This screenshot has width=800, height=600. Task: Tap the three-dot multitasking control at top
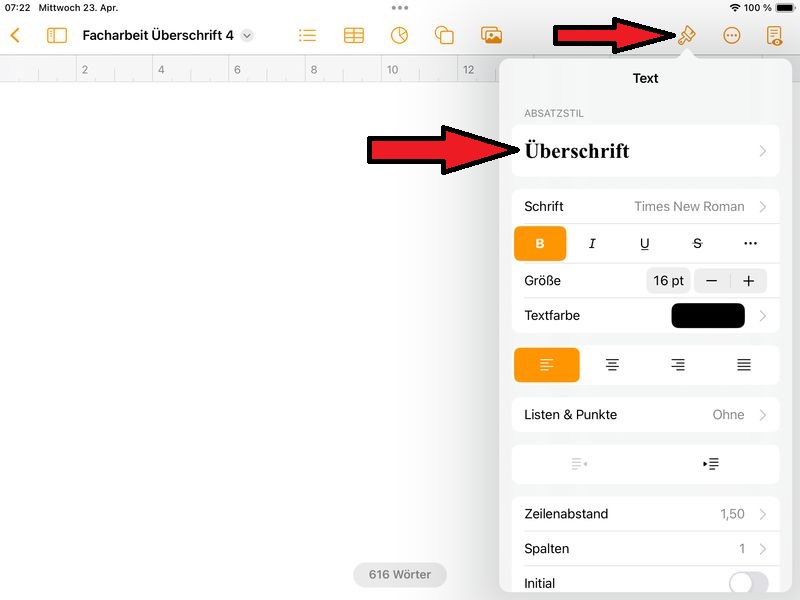point(400,8)
